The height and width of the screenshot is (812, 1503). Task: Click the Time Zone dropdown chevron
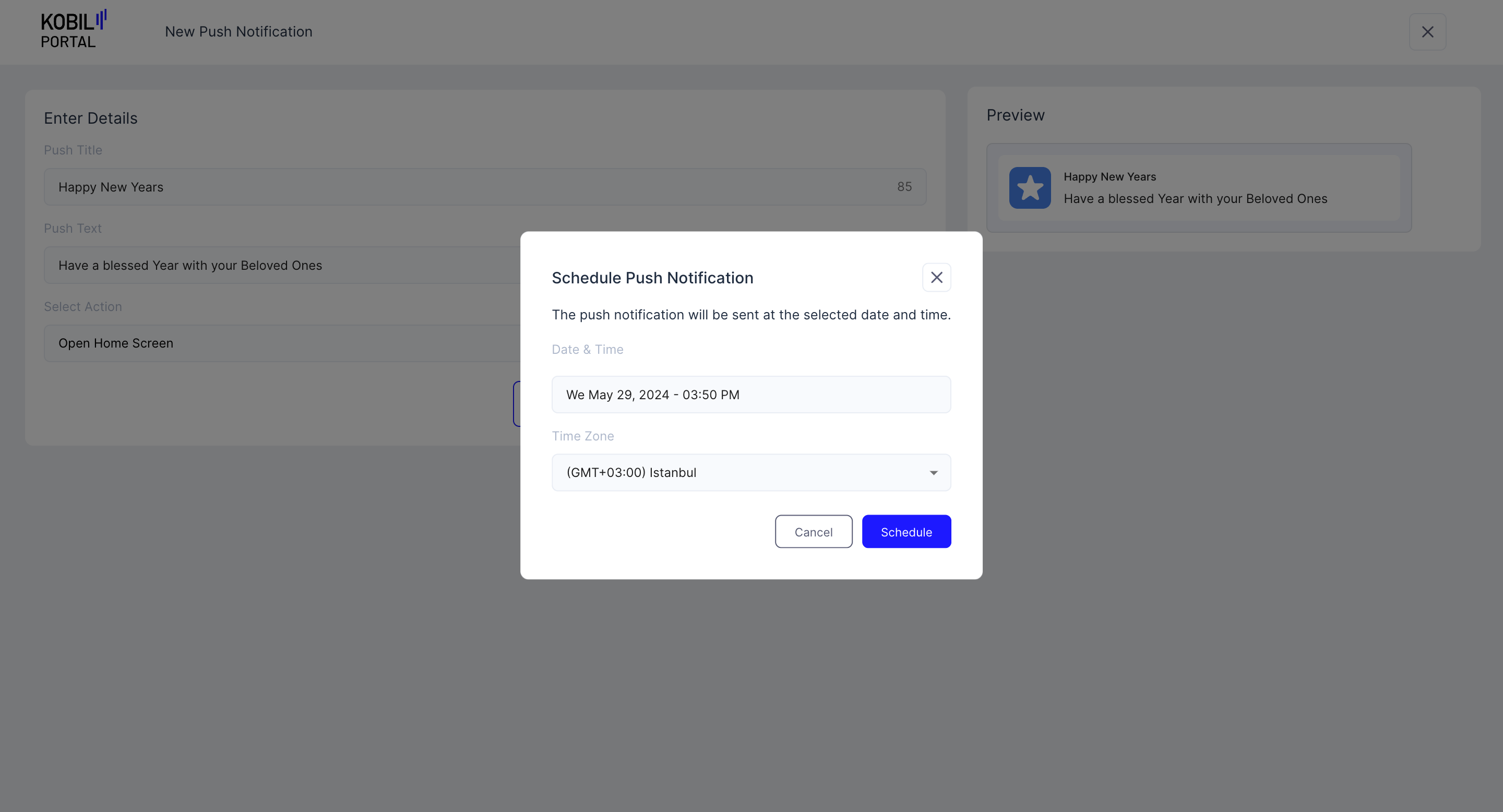(933, 472)
